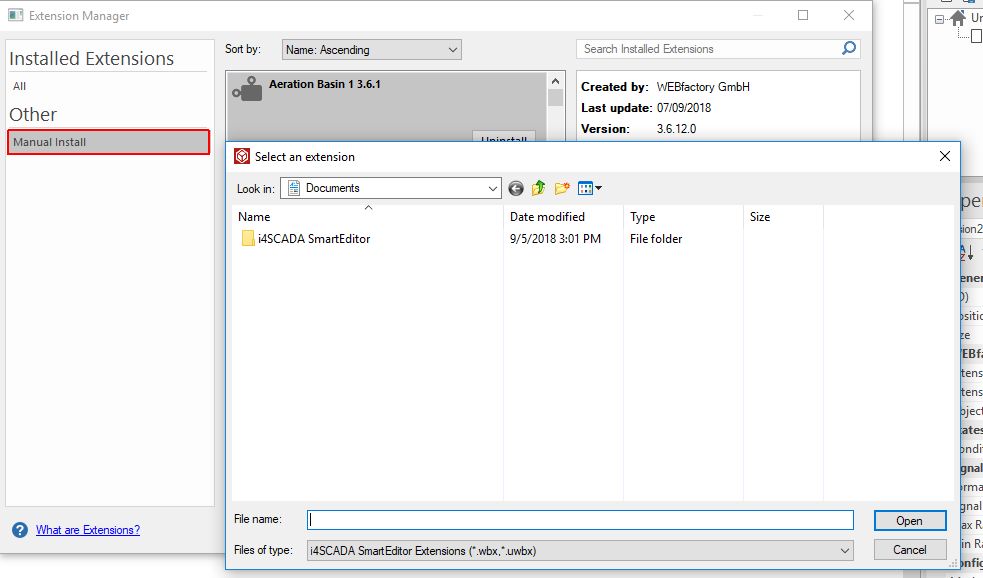
Task: Click the Create New Folder icon
Action: point(561,188)
